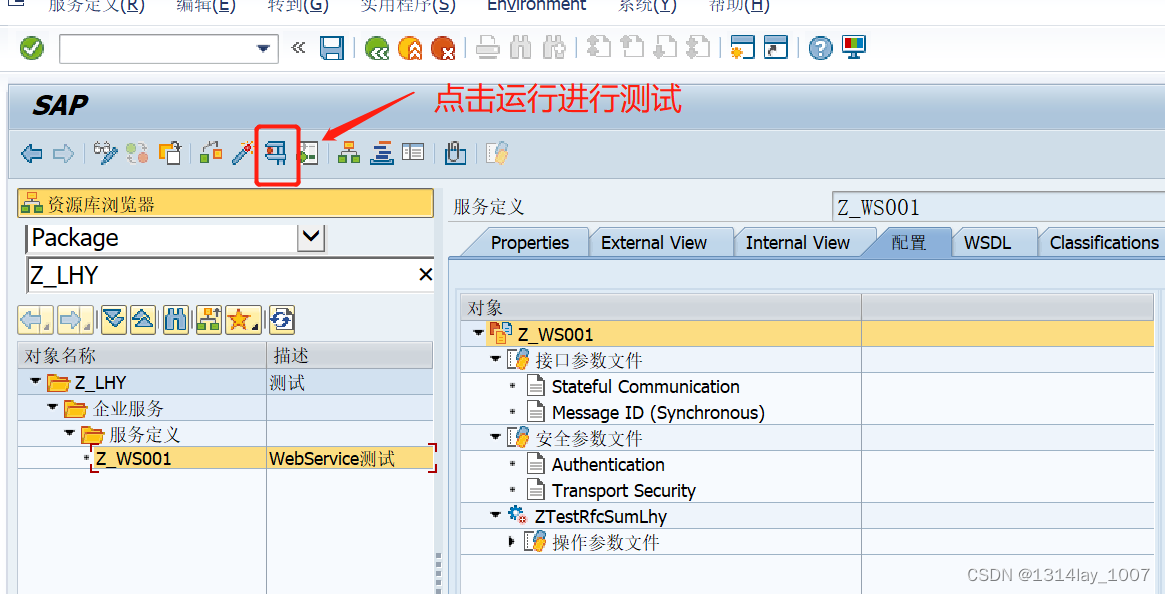1165x594 pixels.
Task: Clear the Z_LHY field with X button
Action: tap(425, 274)
